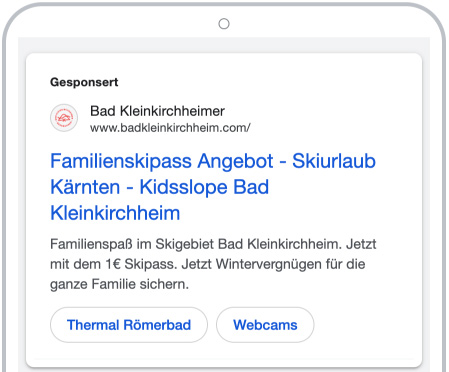Open the Thermal Römerbad sitelink chip
Screen dimensions: 449x372
tap(129, 325)
